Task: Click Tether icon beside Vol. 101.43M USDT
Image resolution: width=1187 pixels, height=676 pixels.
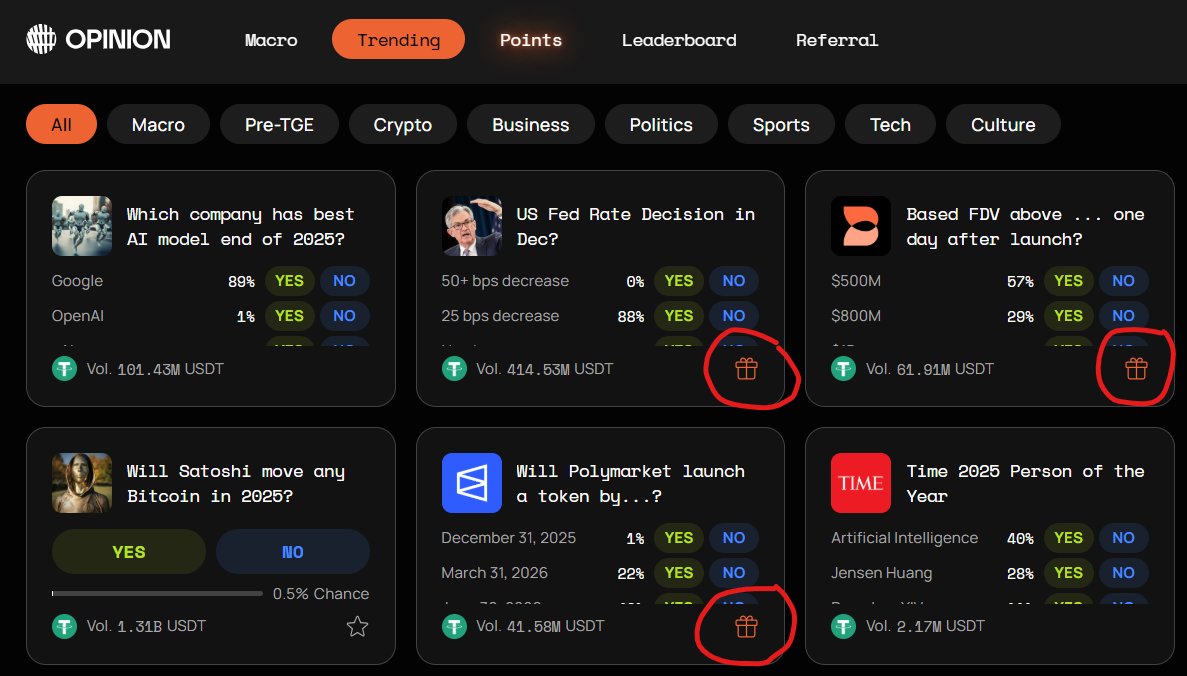Action: [64, 369]
